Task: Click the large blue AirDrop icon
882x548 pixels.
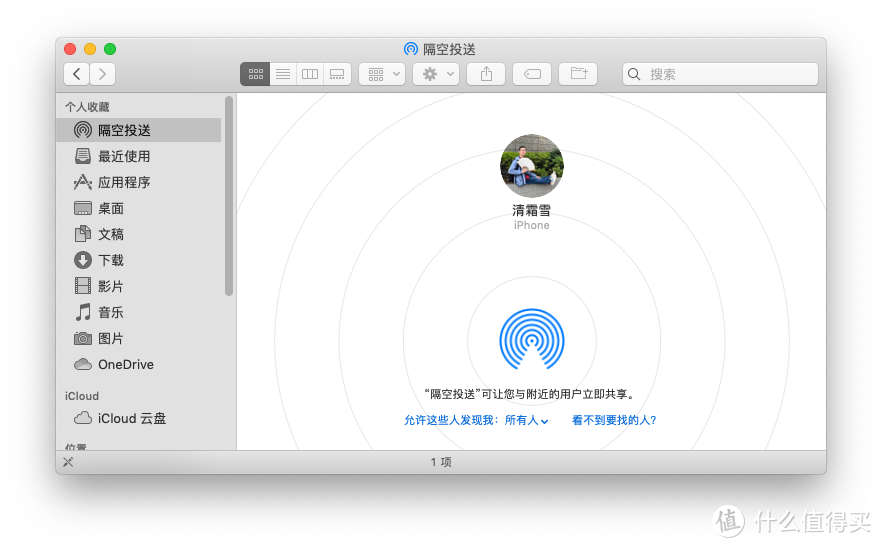Action: (532, 339)
